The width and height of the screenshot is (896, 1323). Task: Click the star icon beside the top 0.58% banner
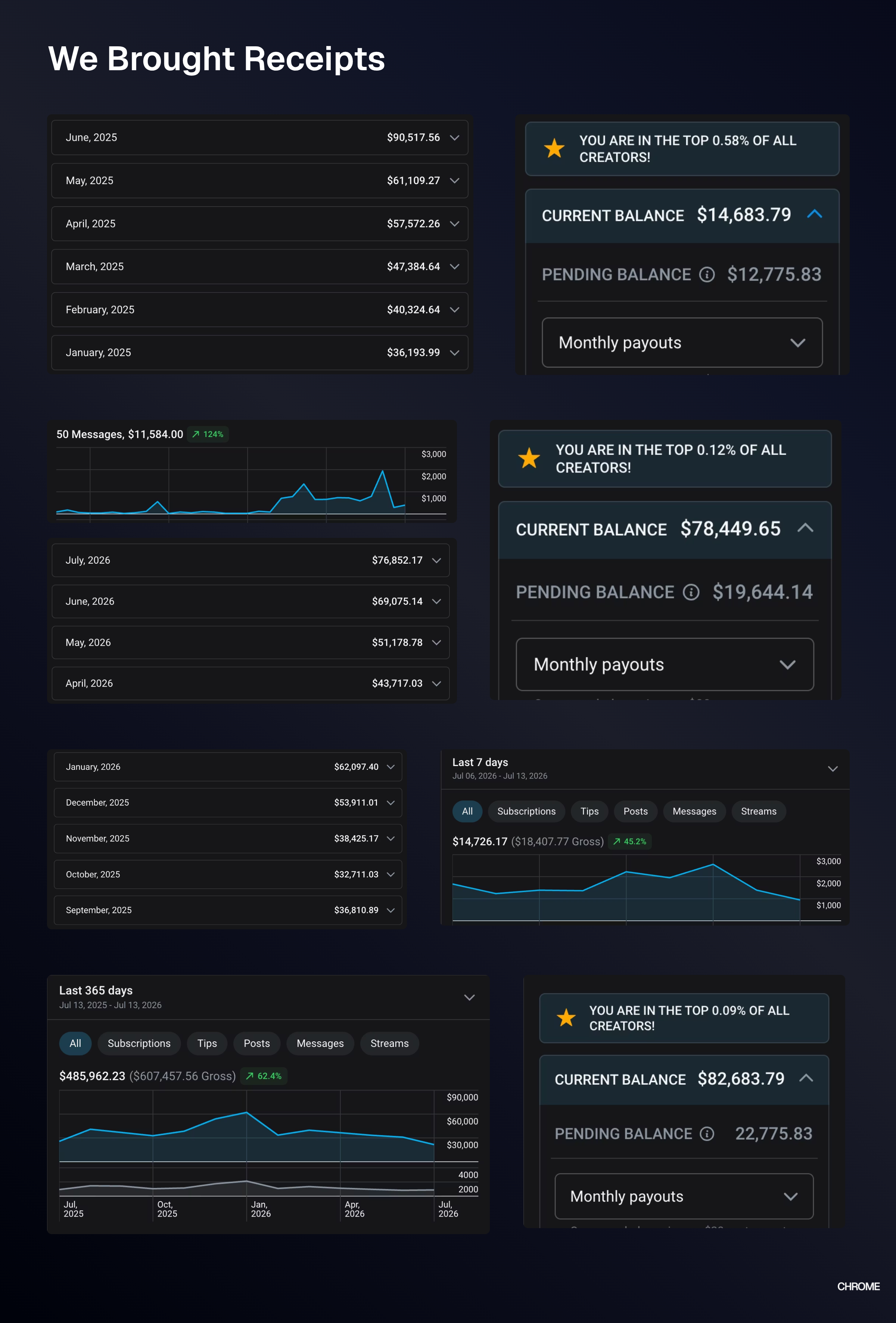(554, 149)
